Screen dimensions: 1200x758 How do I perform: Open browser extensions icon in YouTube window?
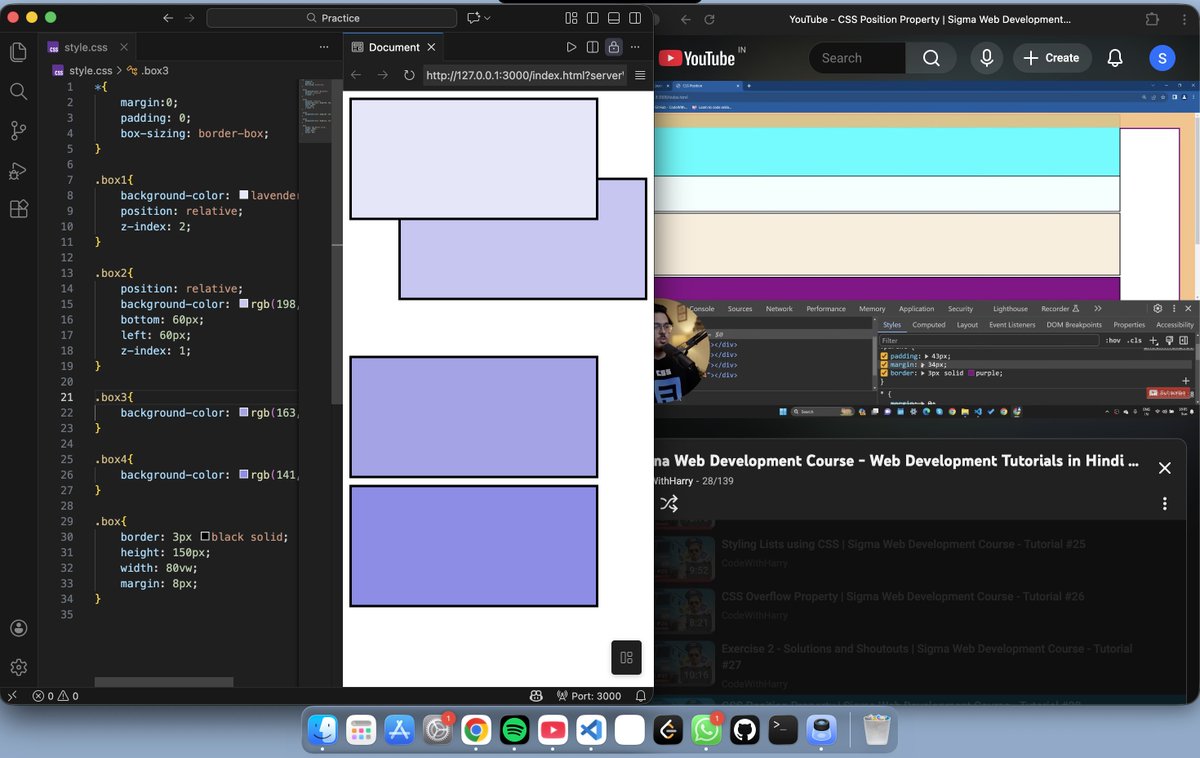click(x=1152, y=19)
